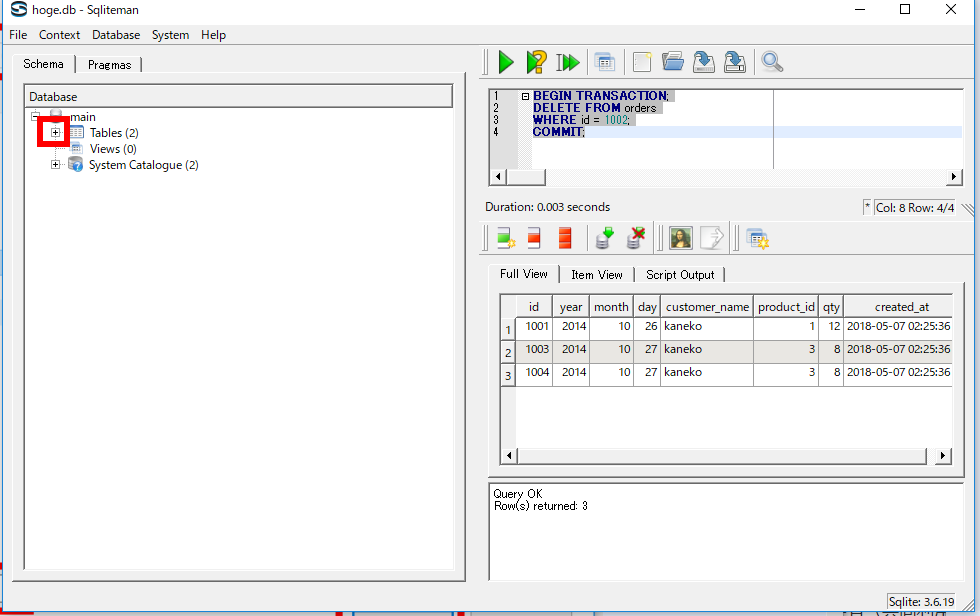Click the Database tree header

(238, 97)
